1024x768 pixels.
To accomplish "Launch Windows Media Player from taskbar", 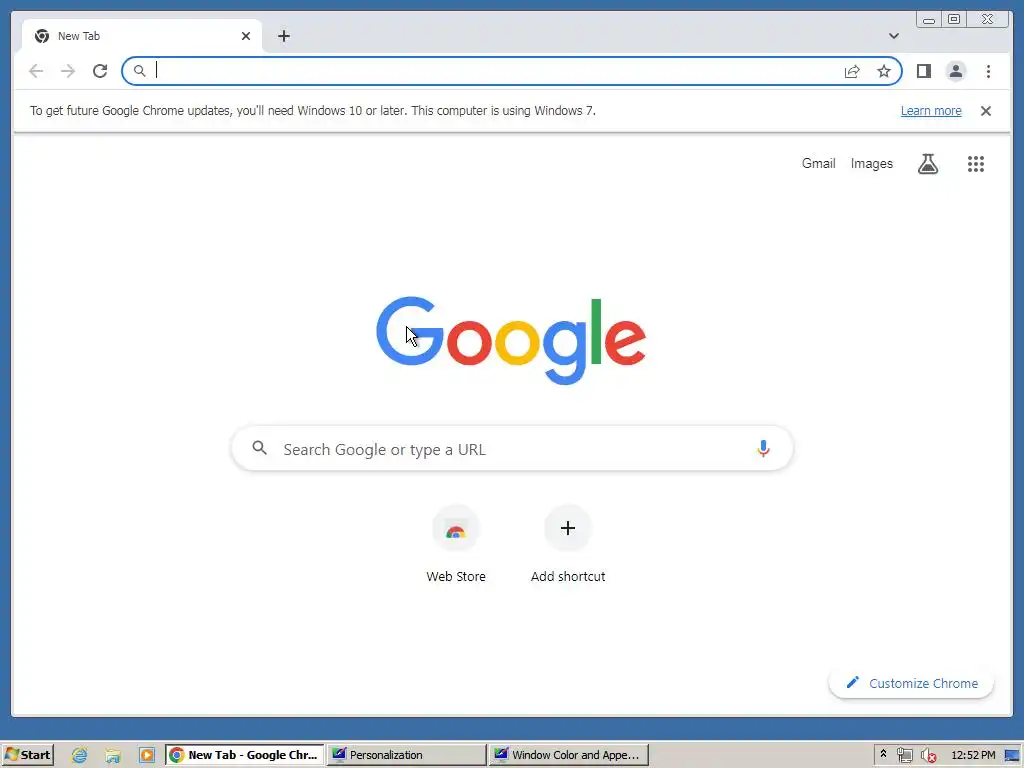I will tap(147, 755).
